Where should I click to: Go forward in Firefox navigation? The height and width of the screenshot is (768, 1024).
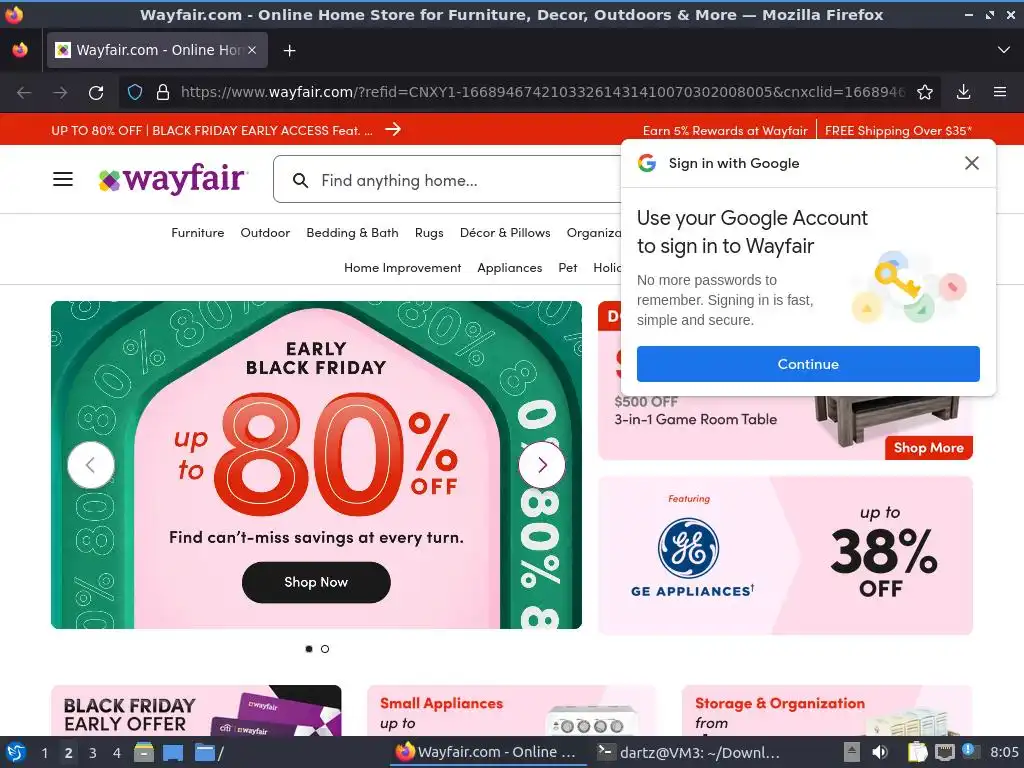60,93
